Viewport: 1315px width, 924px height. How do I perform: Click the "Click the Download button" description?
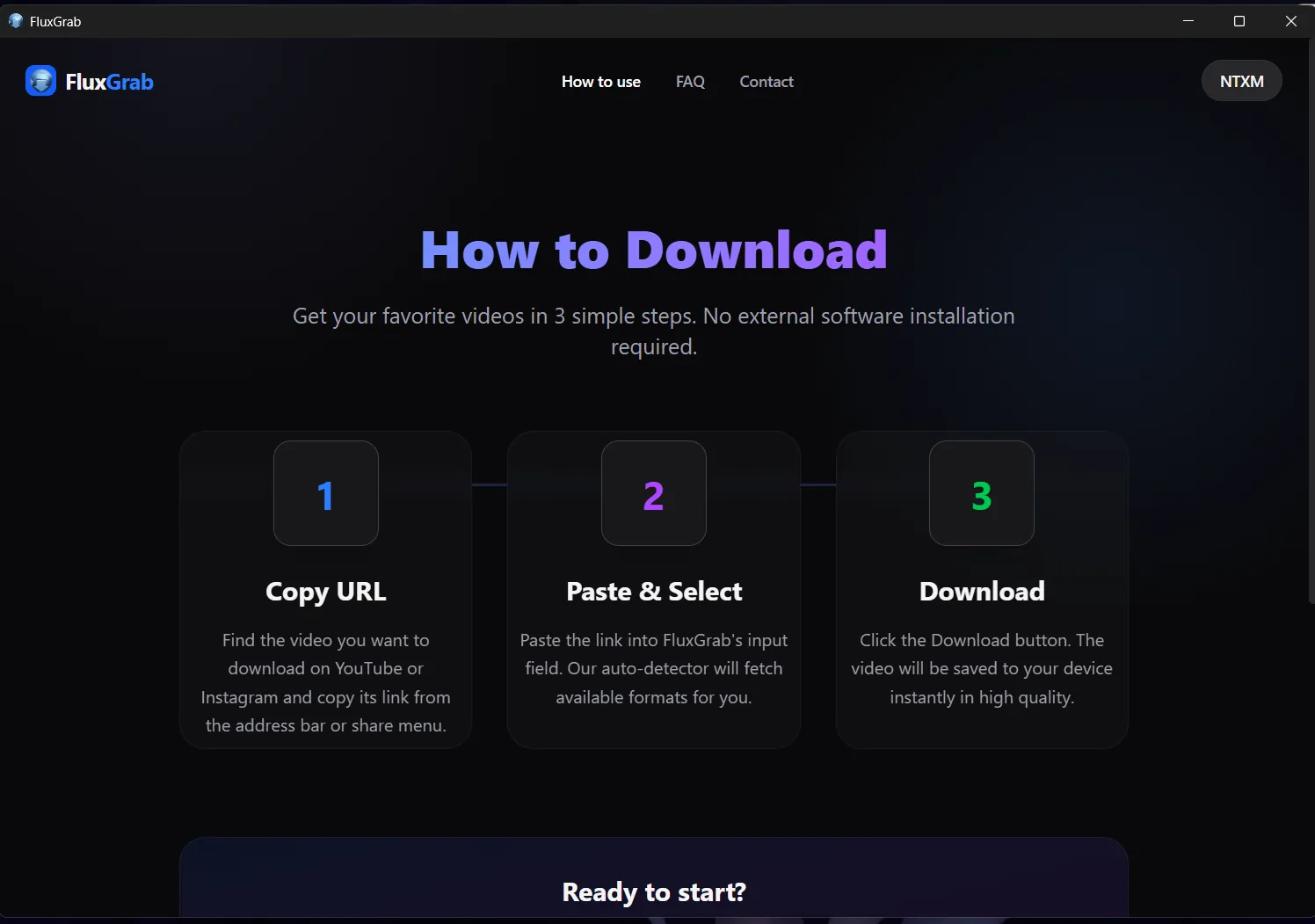[x=982, y=669]
